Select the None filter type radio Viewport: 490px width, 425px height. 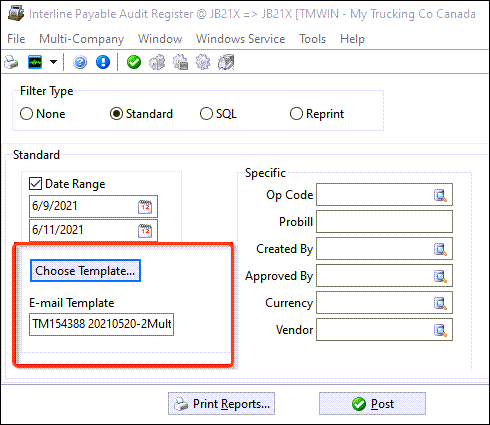coord(26,114)
